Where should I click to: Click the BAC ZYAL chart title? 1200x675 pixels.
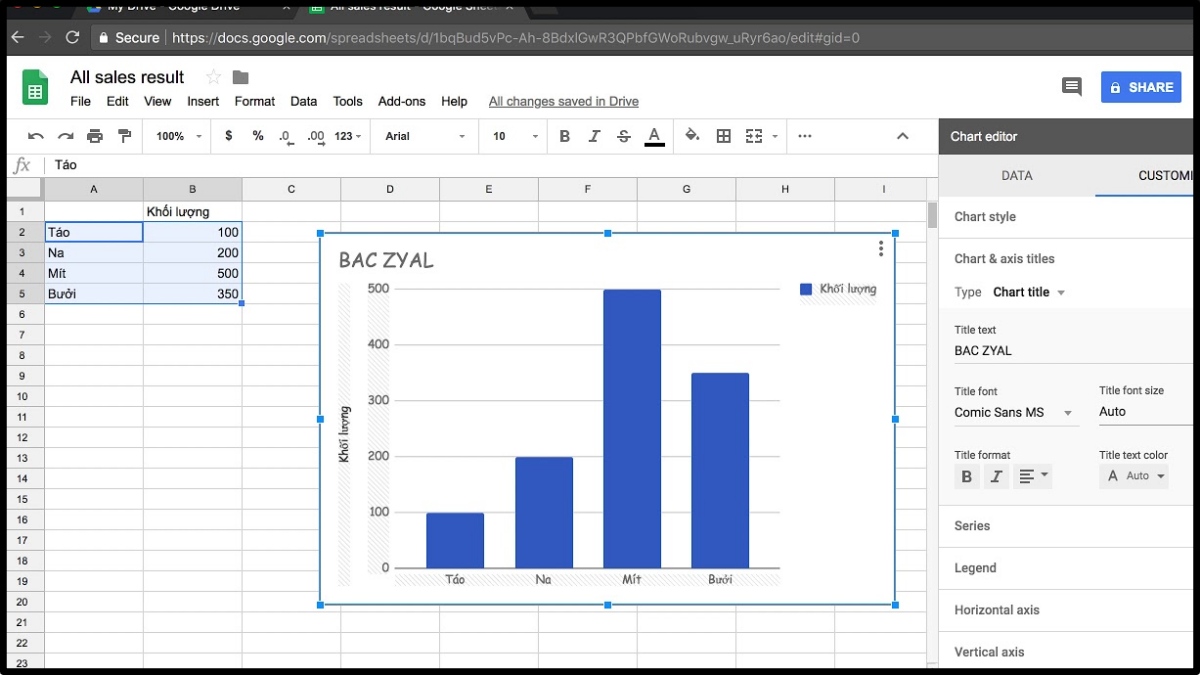(x=386, y=260)
